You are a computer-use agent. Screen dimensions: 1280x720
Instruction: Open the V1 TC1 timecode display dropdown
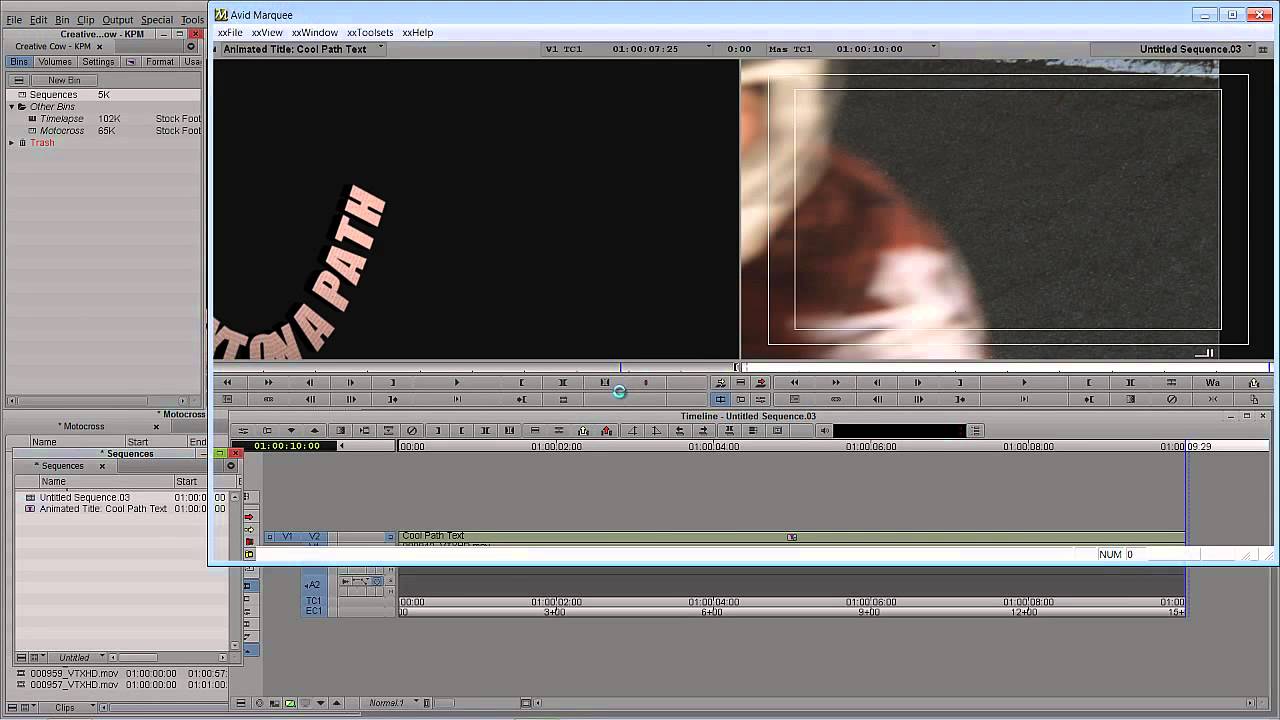click(x=708, y=49)
